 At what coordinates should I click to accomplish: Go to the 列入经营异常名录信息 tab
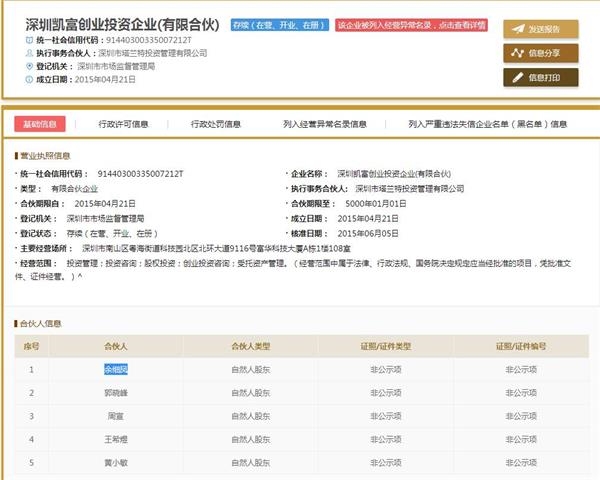tap(325, 124)
